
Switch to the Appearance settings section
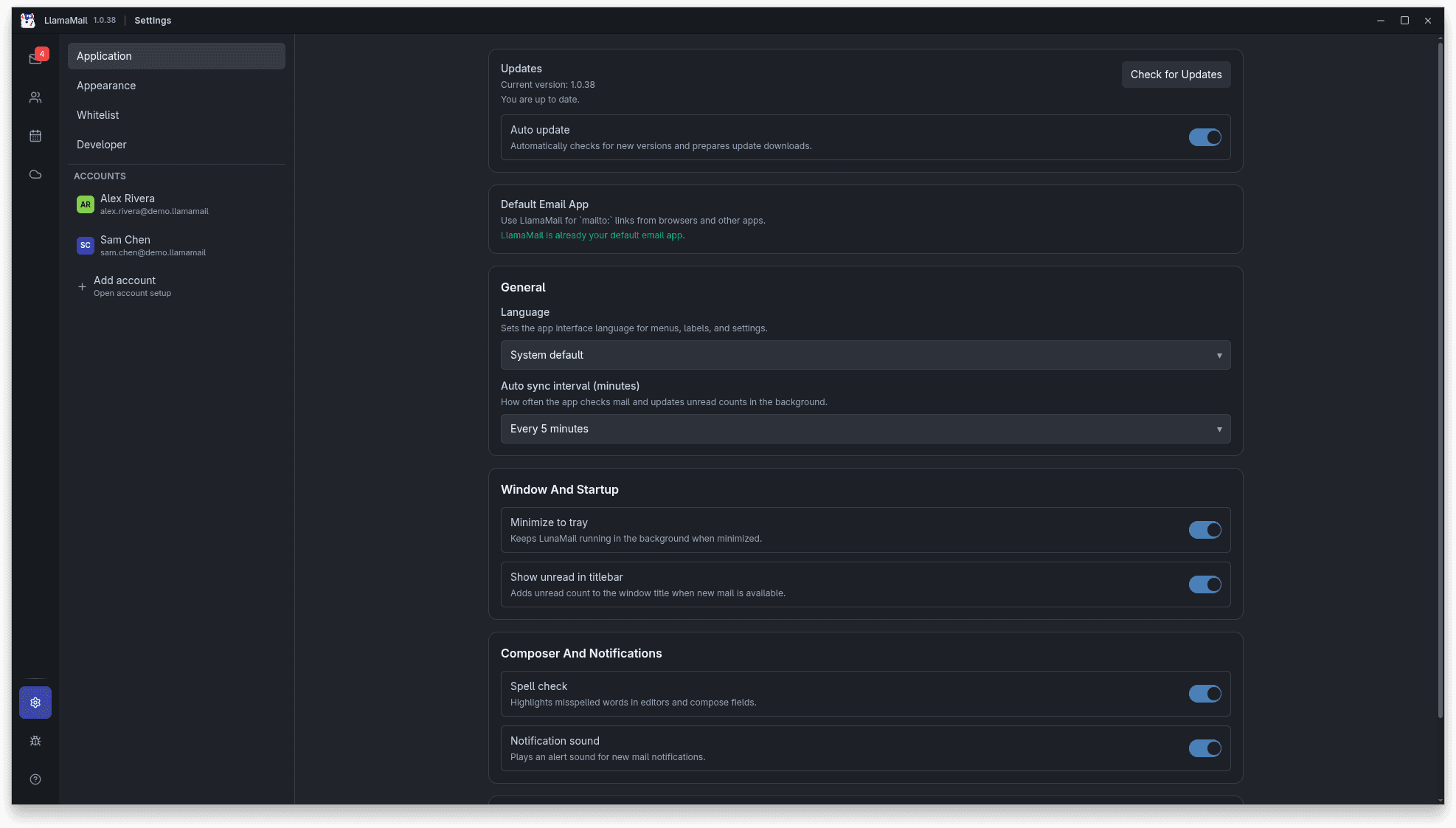(x=105, y=86)
